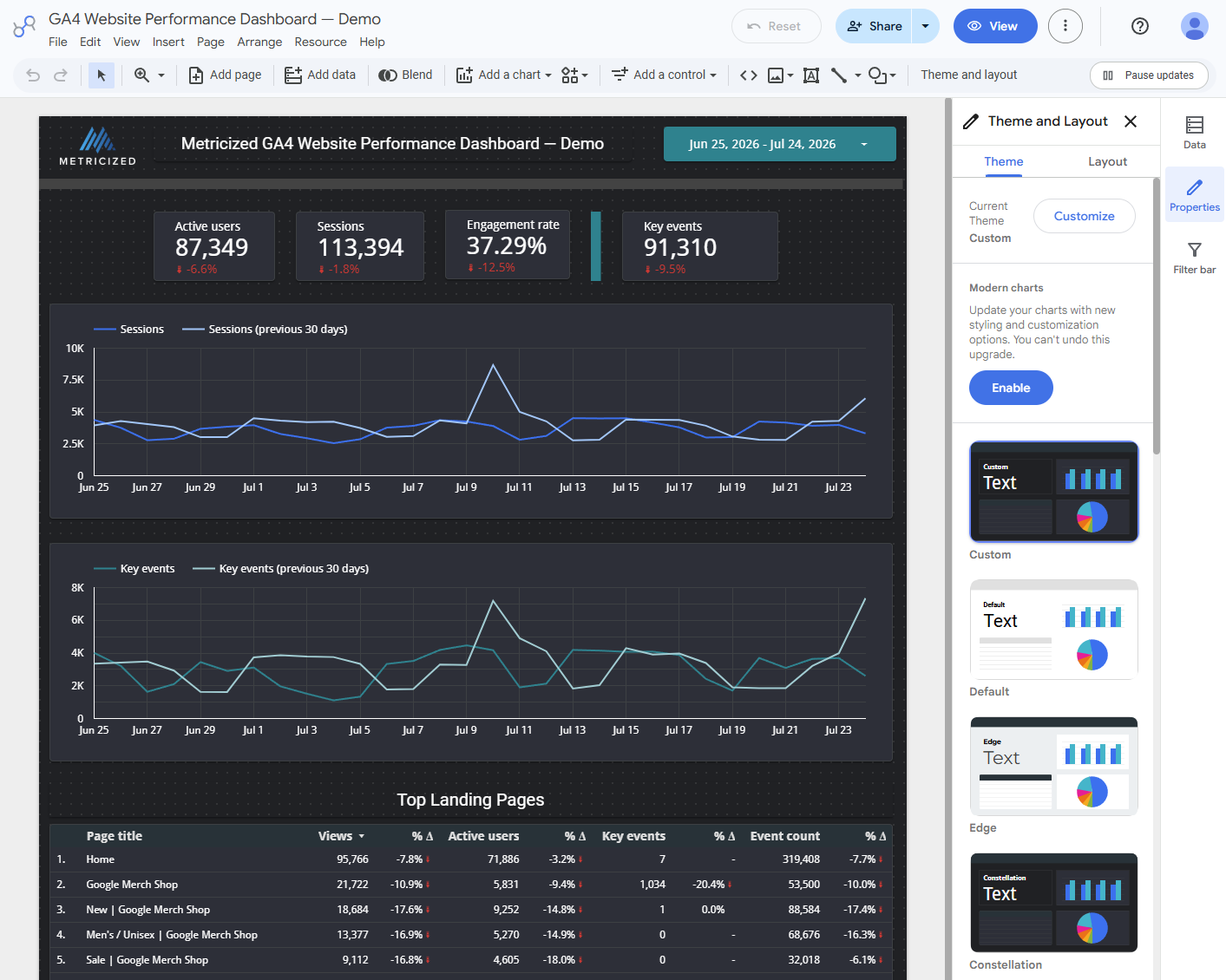Click Add page in toolbar
The height and width of the screenshot is (980, 1226).
225,75
